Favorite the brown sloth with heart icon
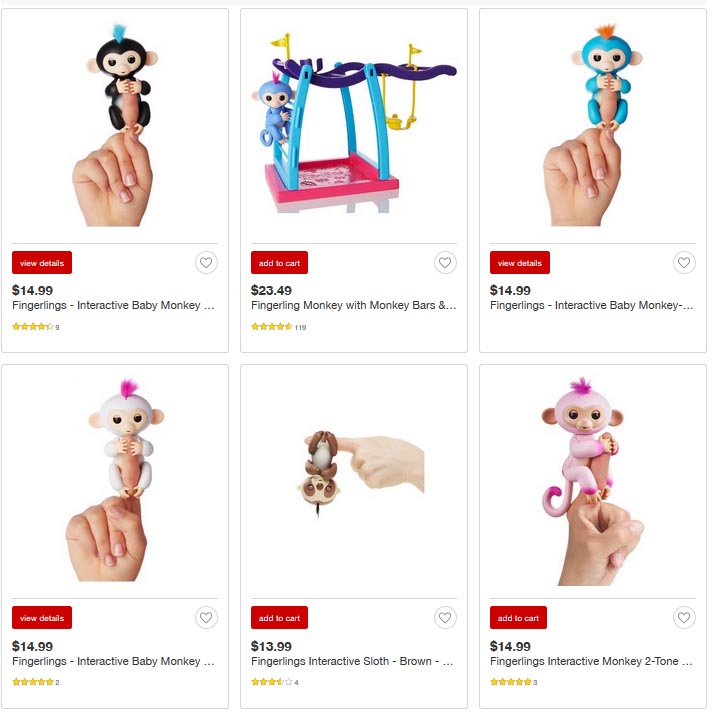Screen dimensions: 717x712 445,618
